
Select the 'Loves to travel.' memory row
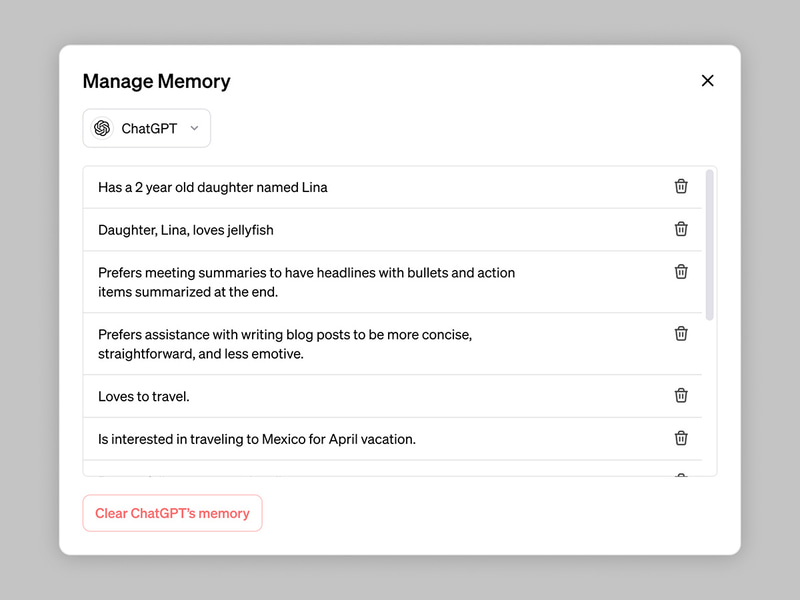pos(144,397)
